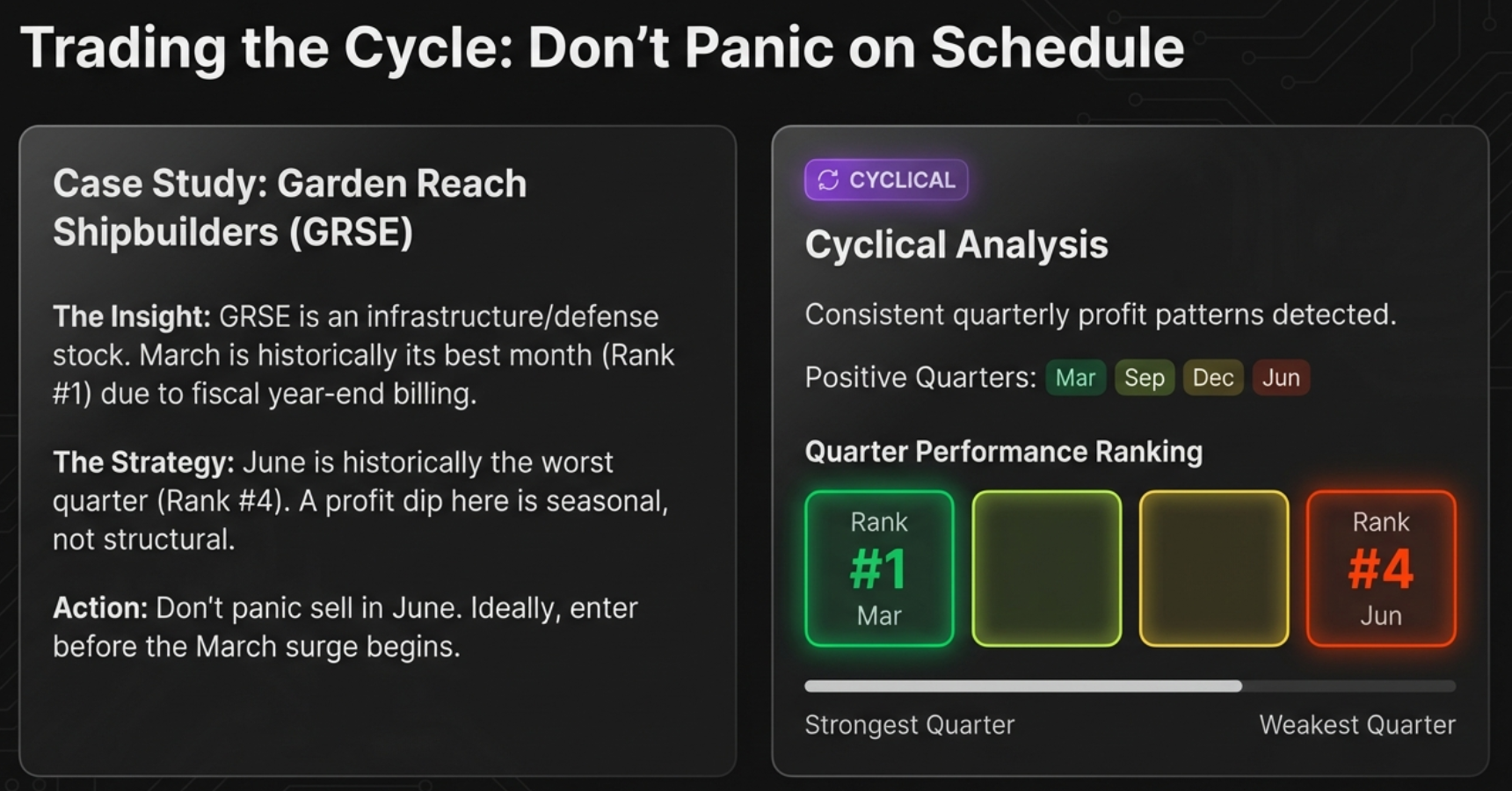1512x791 pixels.
Task: Click the Rank #1 Mar card
Action: 879,569
